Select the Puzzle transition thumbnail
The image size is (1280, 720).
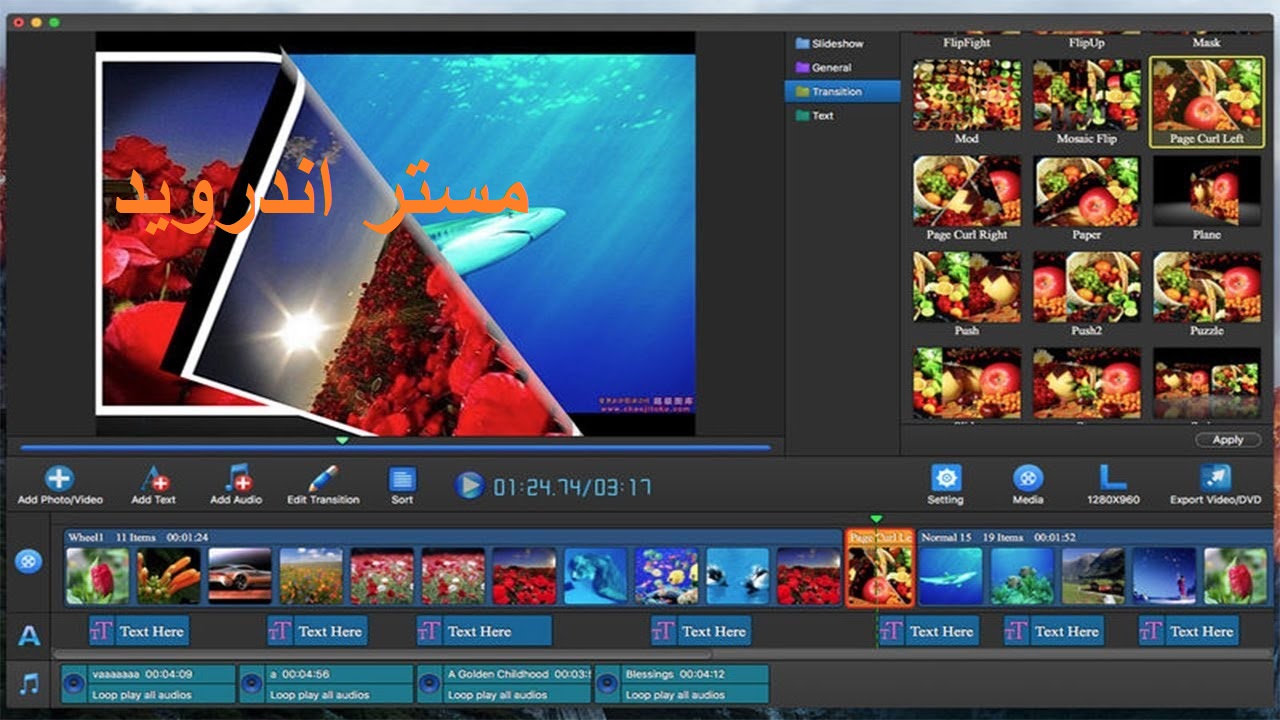point(1207,287)
